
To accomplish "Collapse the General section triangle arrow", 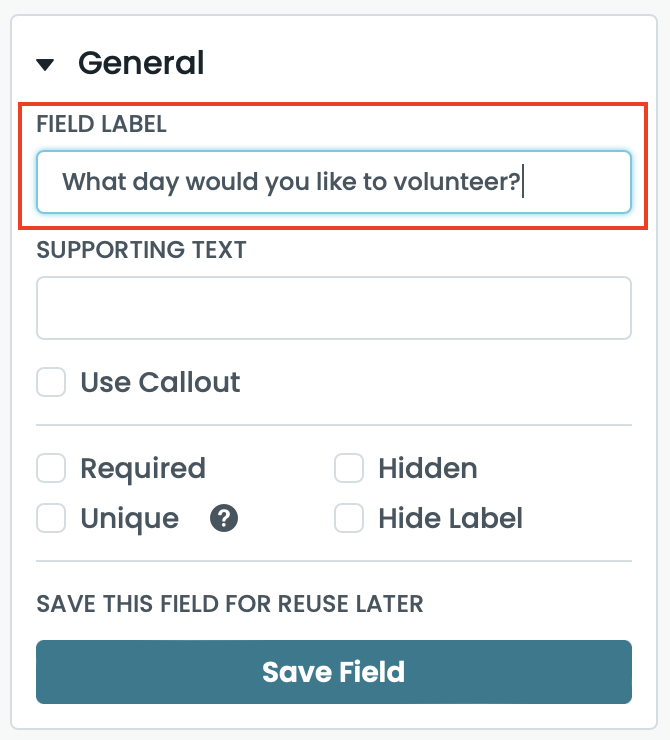I will coord(45,65).
